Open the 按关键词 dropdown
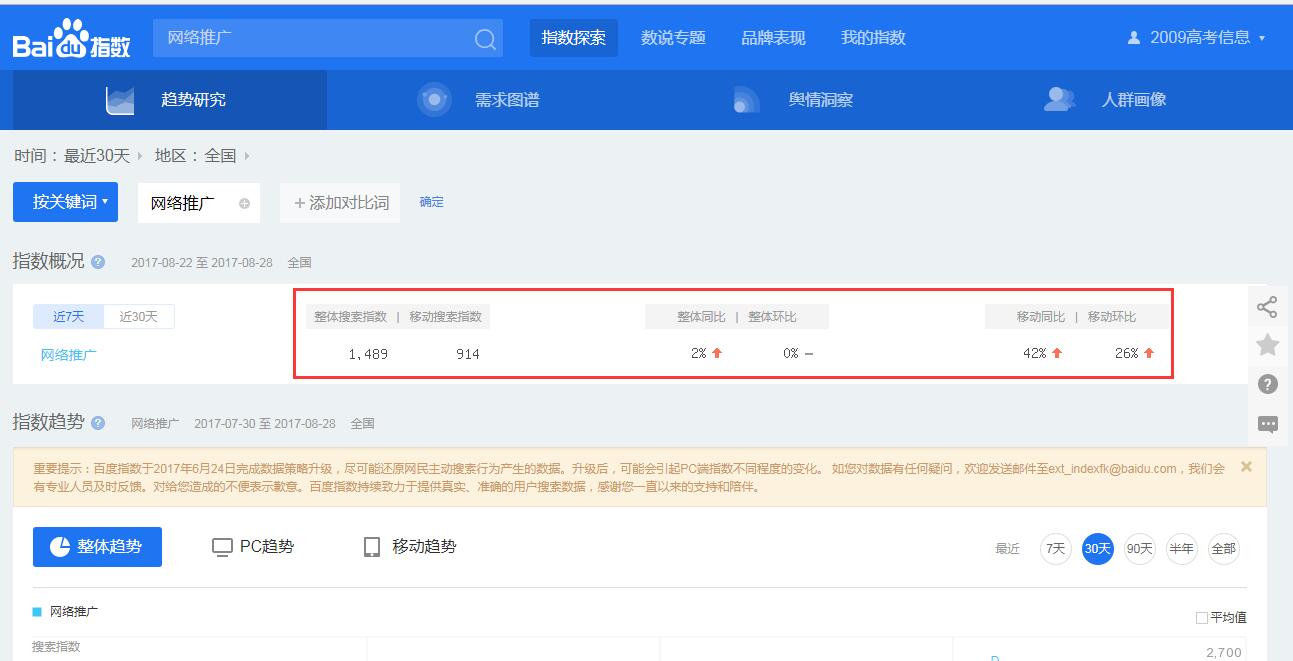Screen dimensions: 1293x661 (x=65, y=201)
